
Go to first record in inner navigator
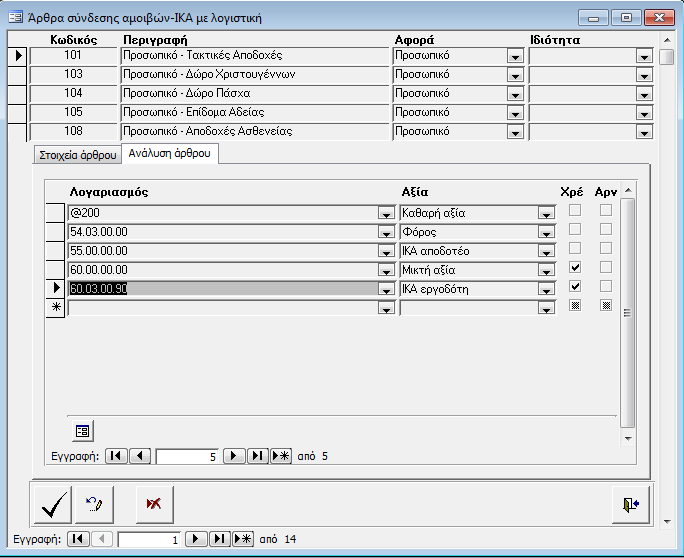pyautogui.click(x=116, y=456)
